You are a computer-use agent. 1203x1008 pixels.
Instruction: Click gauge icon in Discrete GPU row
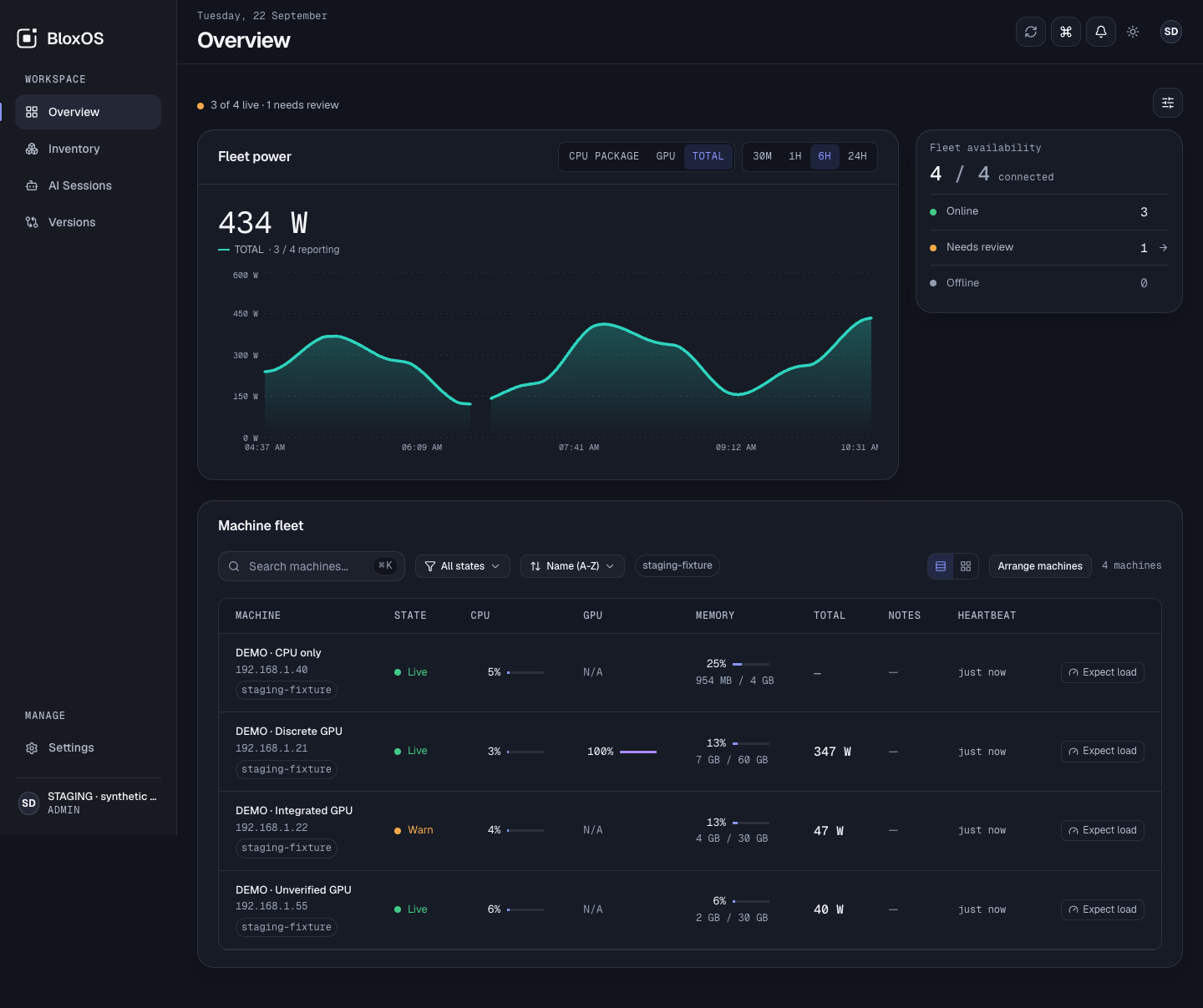point(1074,752)
